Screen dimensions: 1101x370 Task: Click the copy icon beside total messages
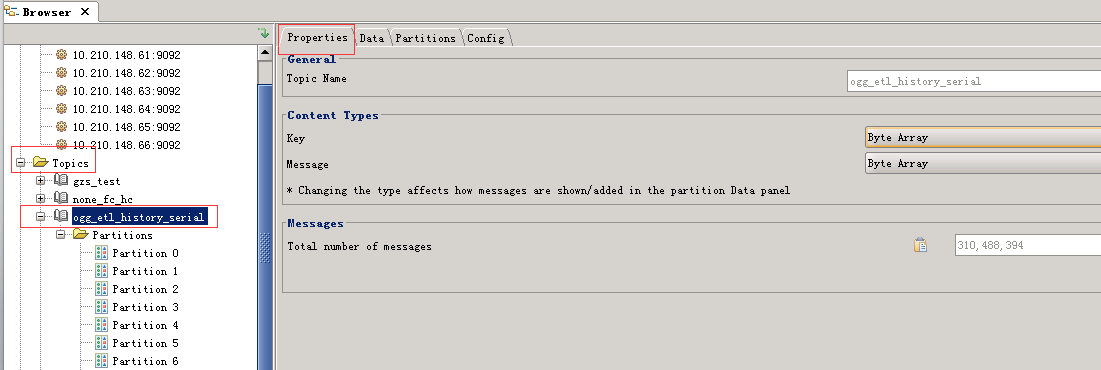click(x=920, y=245)
